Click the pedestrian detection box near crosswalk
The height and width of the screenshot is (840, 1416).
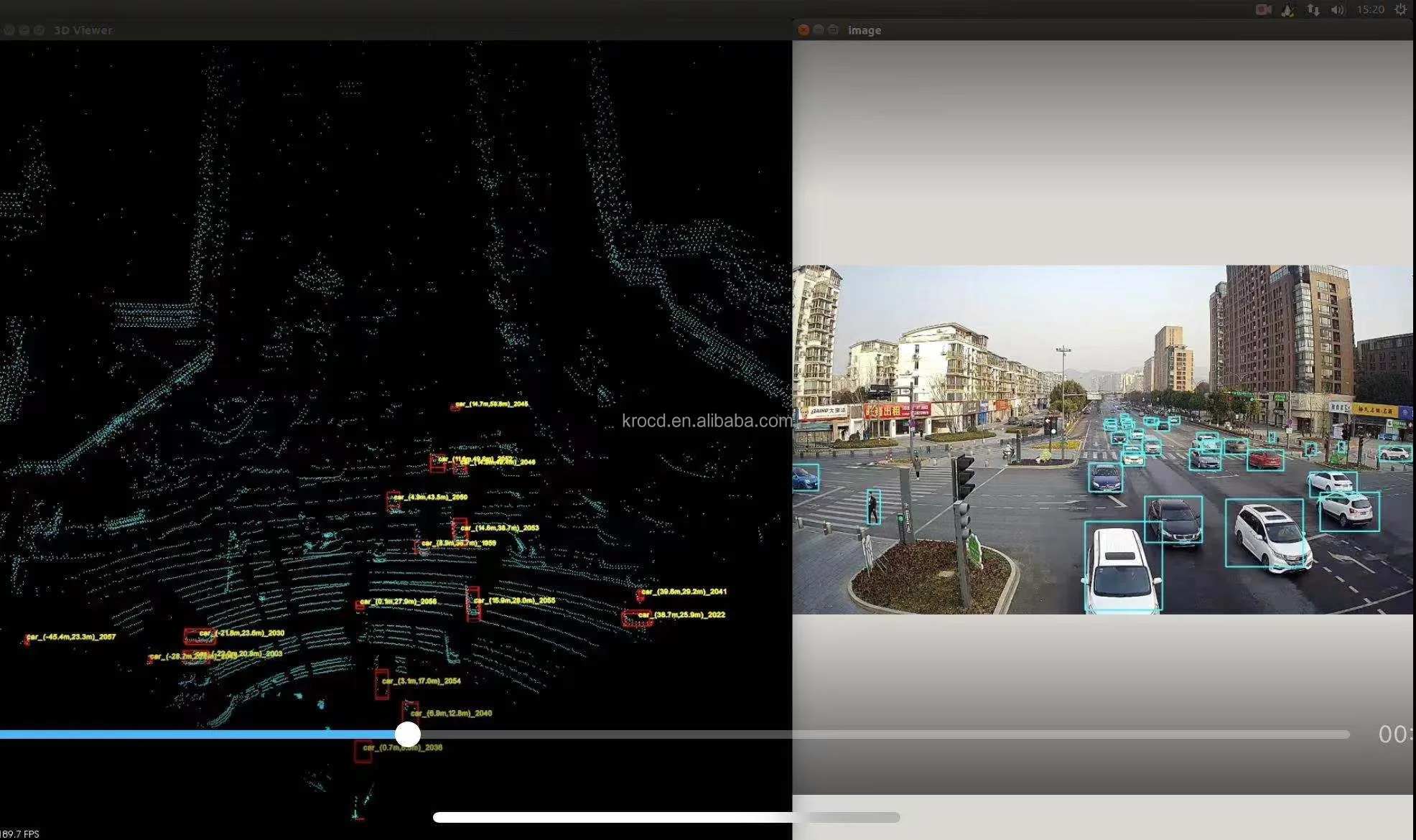[873, 507]
